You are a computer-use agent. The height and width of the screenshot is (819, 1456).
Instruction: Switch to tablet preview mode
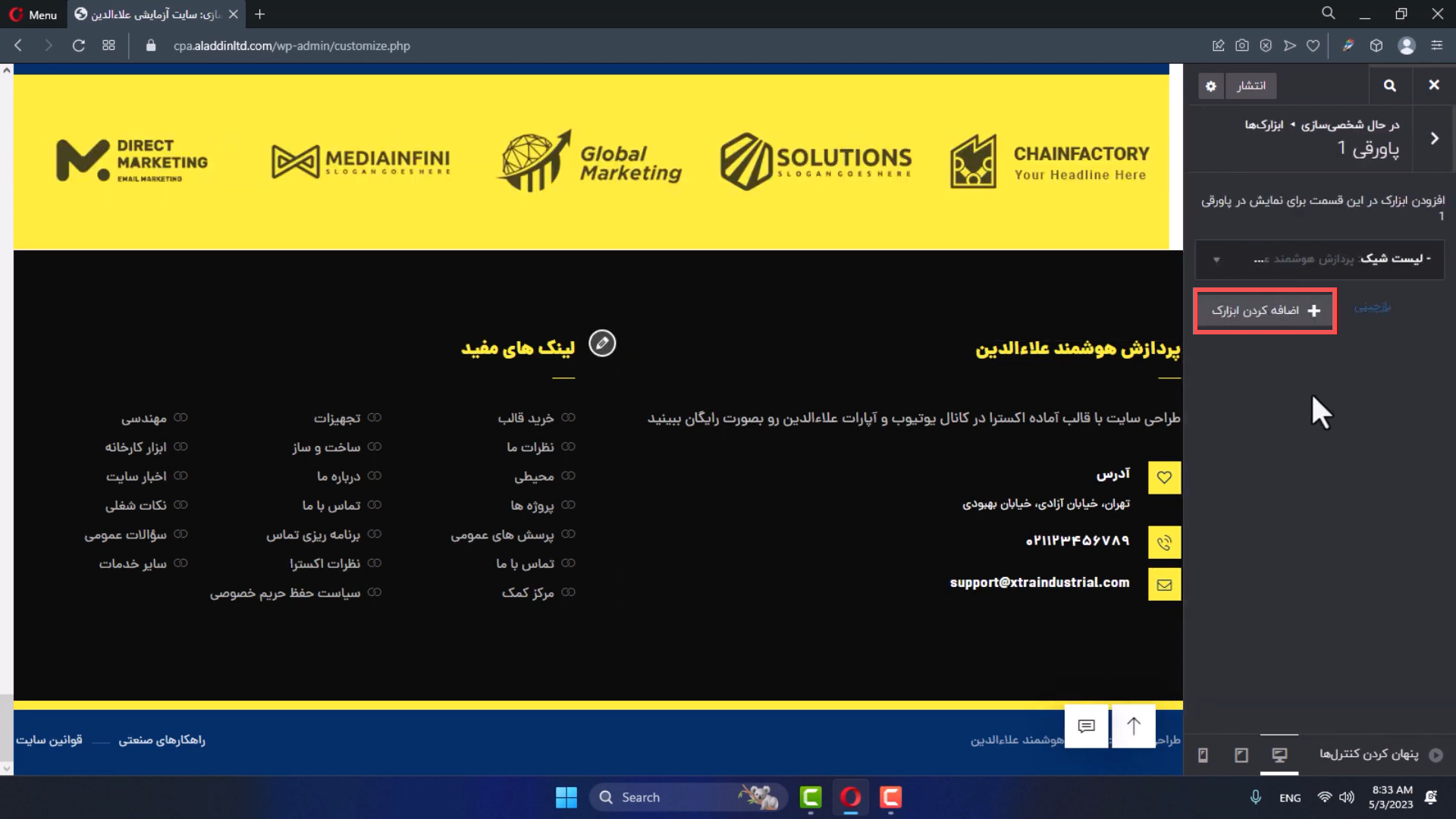pyautogui.click(x=1241, y=755)
